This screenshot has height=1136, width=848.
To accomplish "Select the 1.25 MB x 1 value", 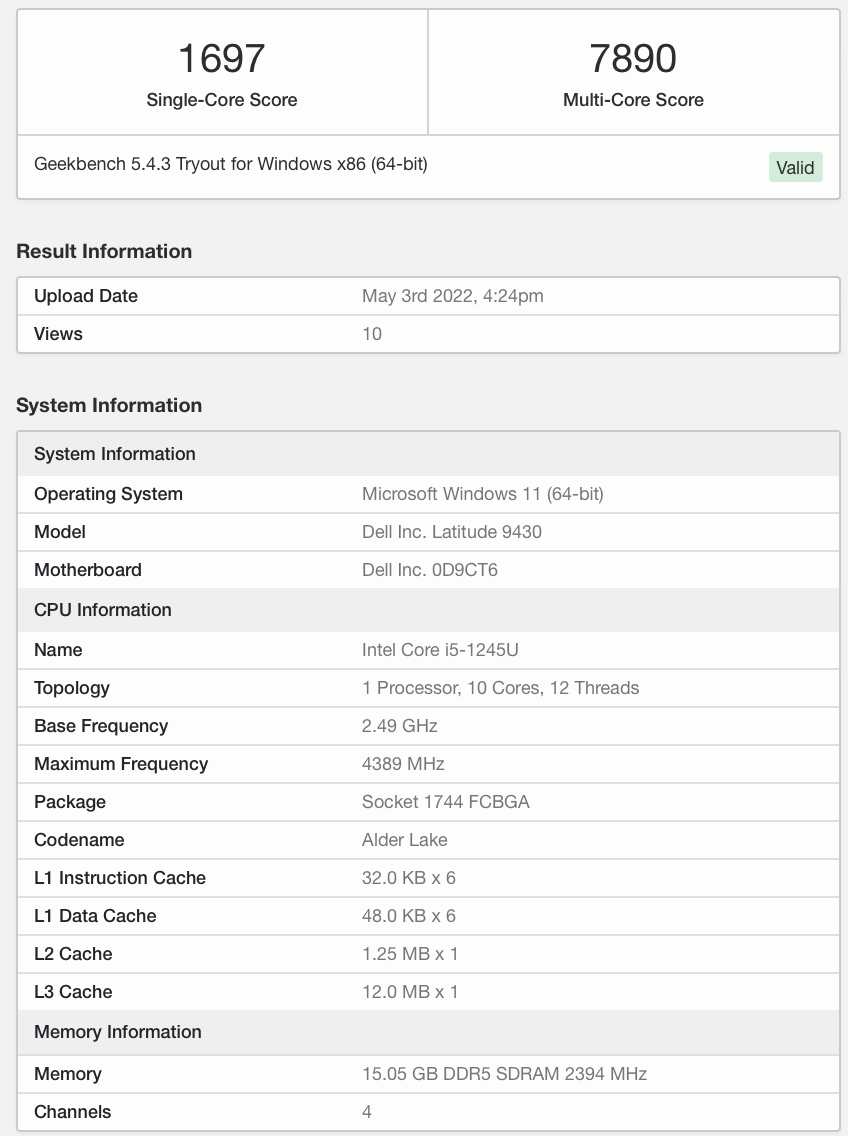I will click(x=410, y=954).
